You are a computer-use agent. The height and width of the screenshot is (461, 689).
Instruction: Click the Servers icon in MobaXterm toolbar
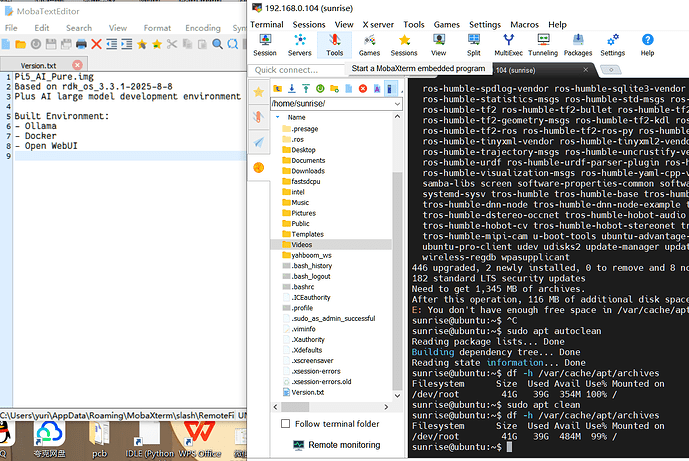coord(300,45)
